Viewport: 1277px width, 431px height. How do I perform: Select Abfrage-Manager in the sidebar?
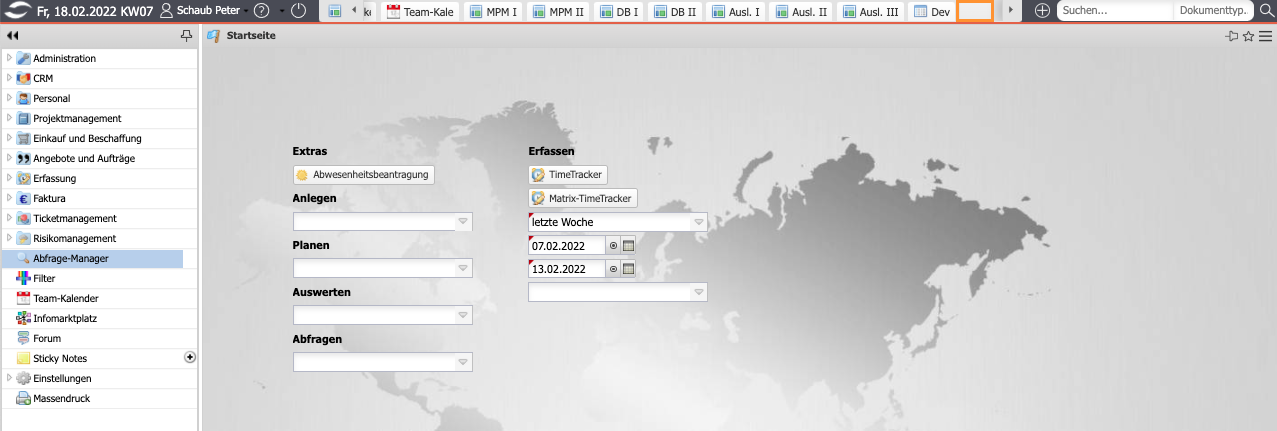tap(92, 258)
